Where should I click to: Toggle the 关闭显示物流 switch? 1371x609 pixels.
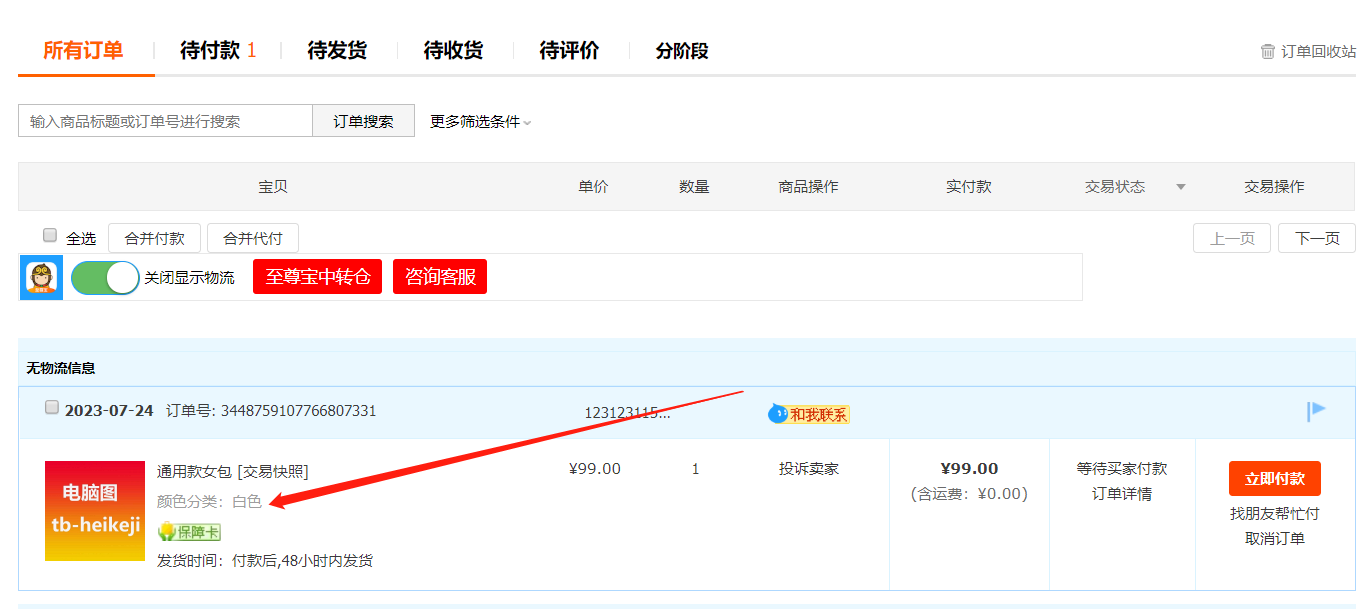tap(104, 277)
